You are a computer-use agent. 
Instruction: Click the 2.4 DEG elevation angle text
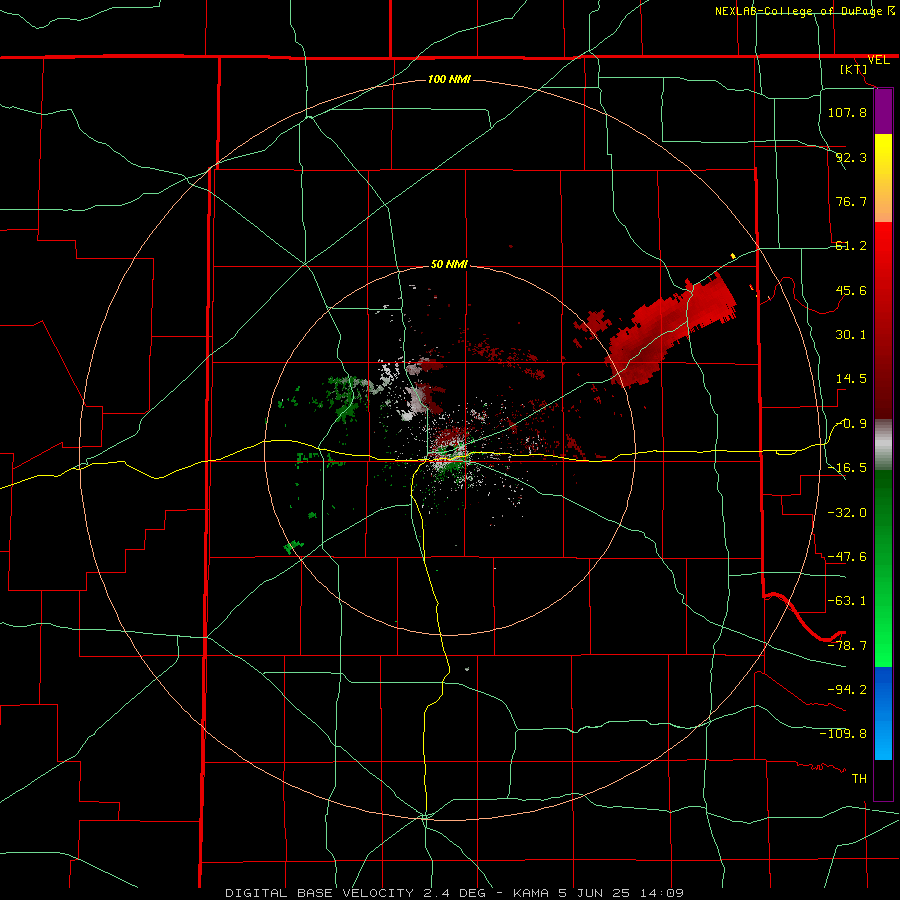point(455,893)
